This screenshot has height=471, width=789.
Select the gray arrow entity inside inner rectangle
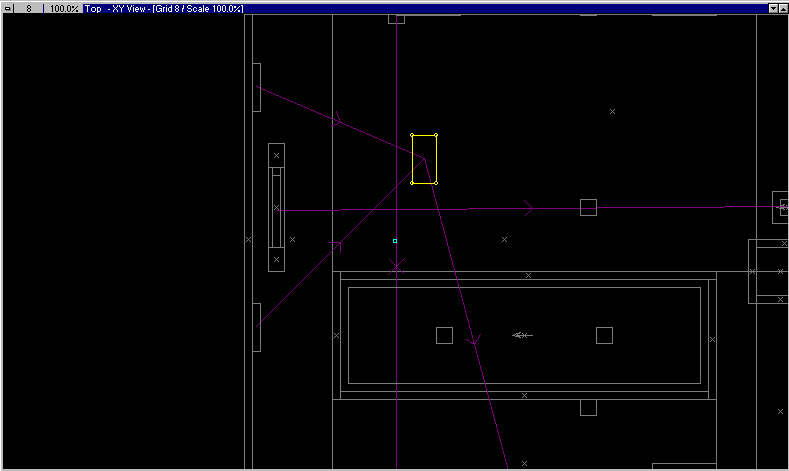522,335
